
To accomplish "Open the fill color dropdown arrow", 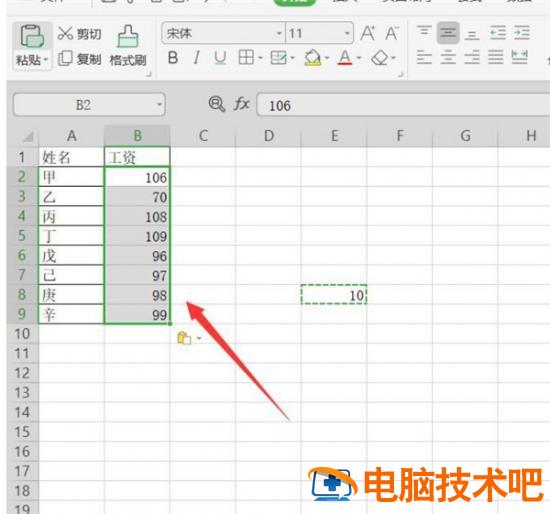I will click(x=327, y=58).
